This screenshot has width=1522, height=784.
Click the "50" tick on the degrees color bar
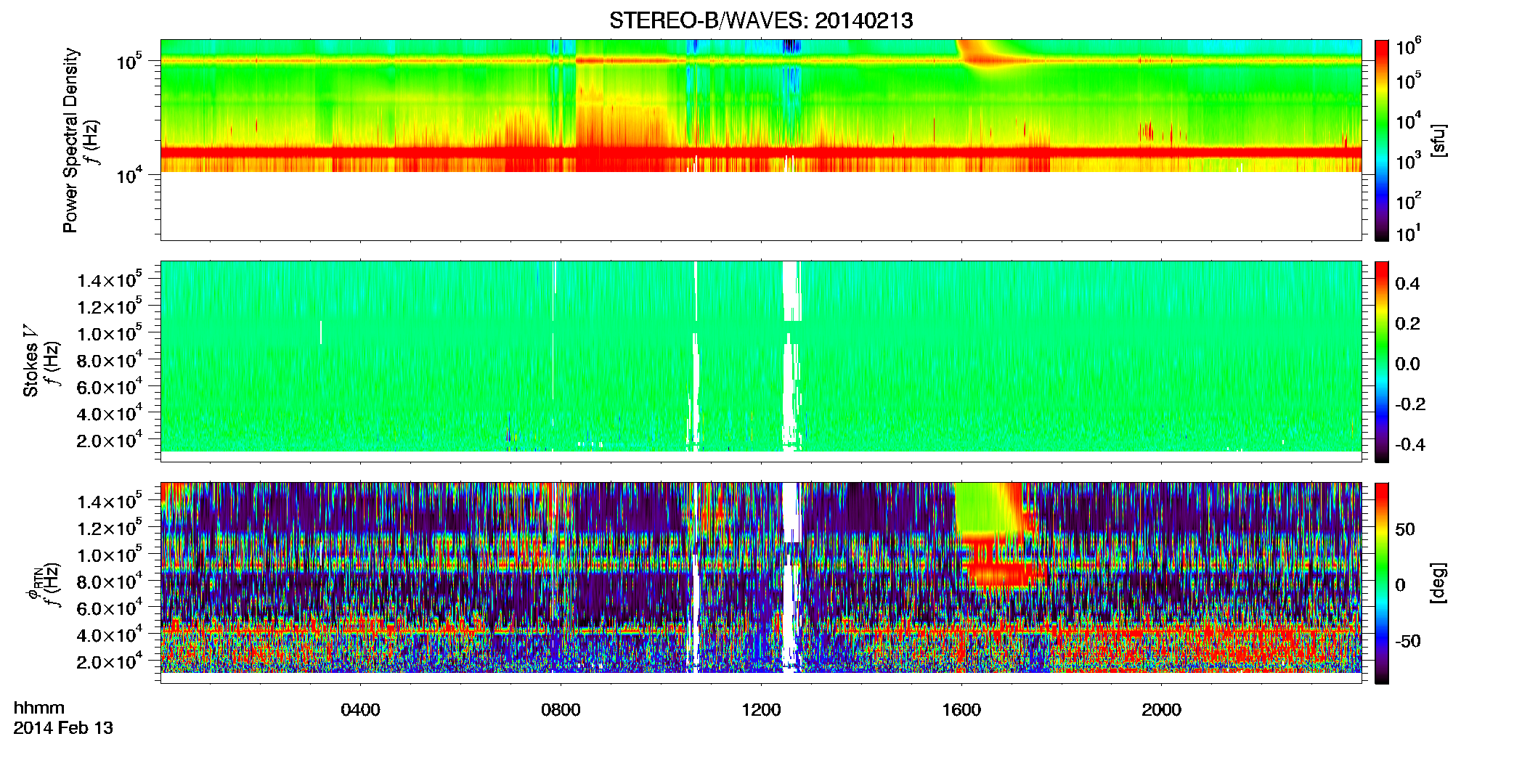click(x=1405, y=529)
